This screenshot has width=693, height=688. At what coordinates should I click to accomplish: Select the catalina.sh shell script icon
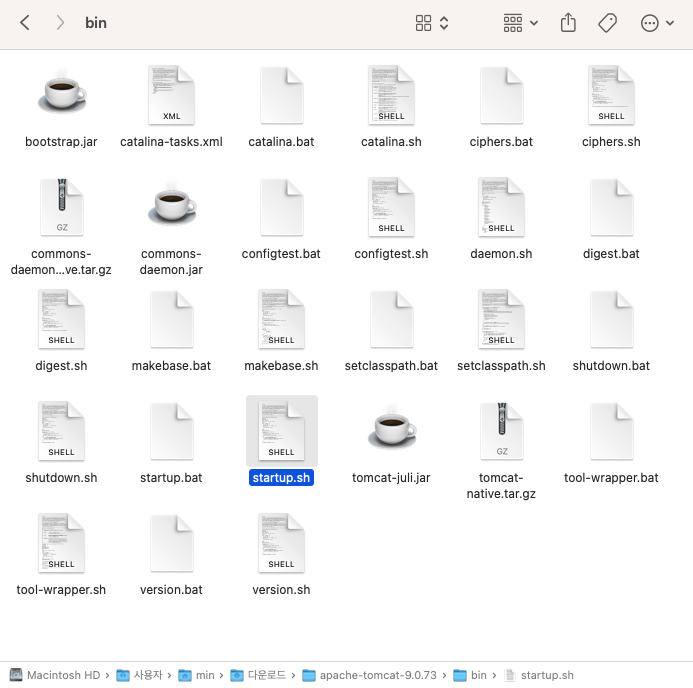click(391, 95)
